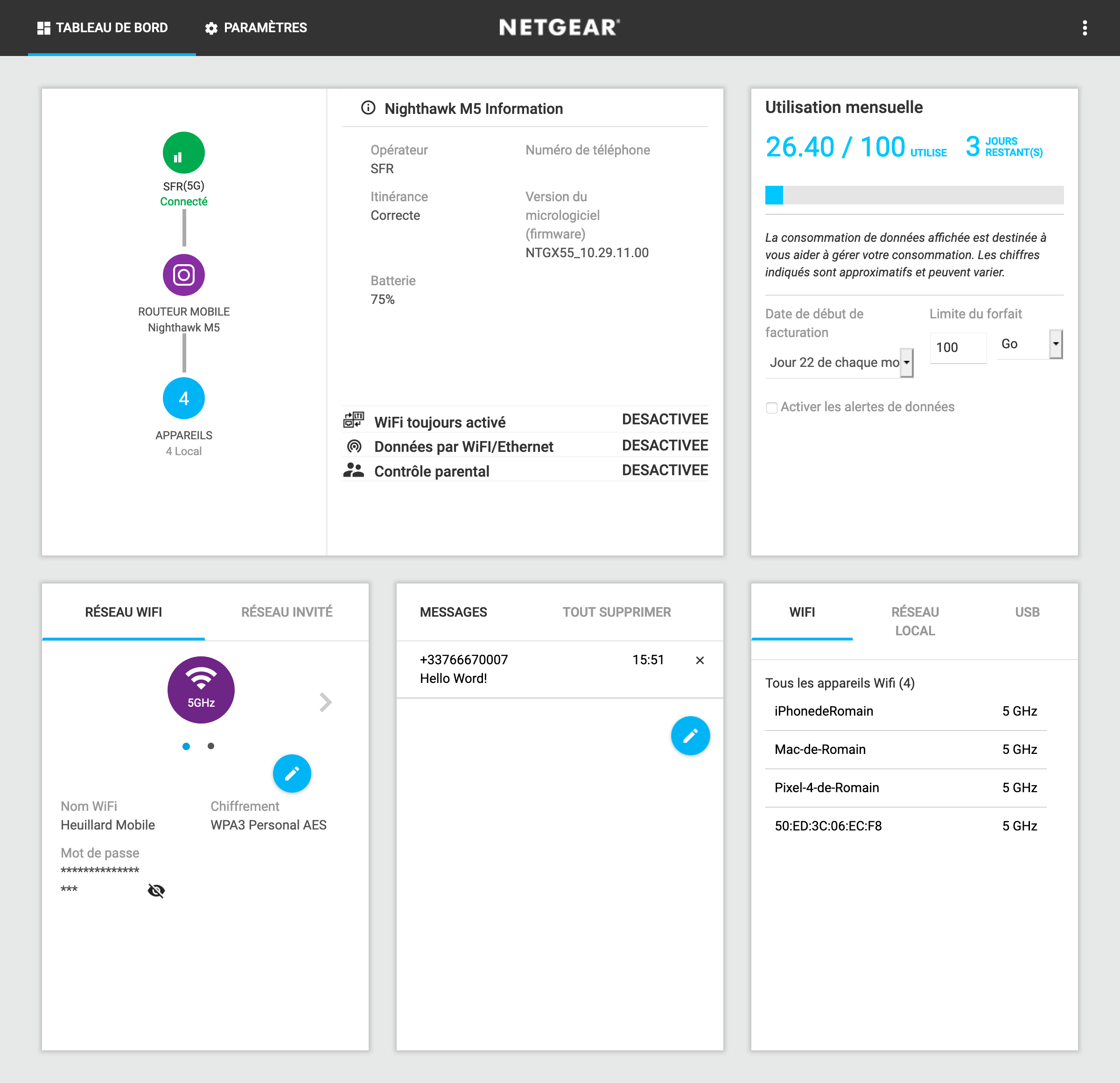
Task: Click the info icon beside Nighthawk M5 Information
Action: [368, 108]
